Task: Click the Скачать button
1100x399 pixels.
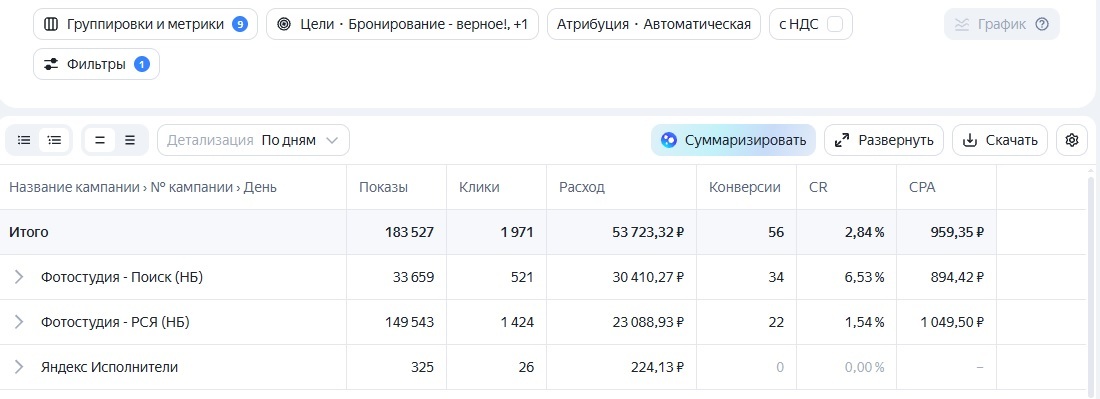Action: coord(1000,140)
